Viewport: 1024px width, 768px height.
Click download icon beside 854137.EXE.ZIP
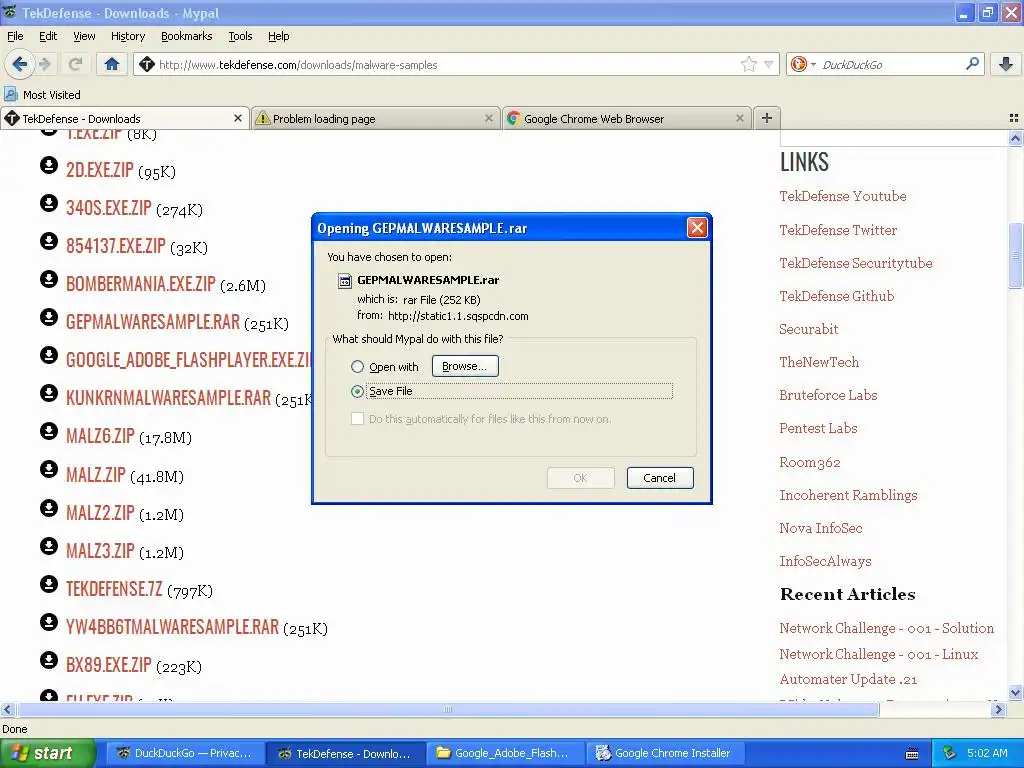[49, 241]
